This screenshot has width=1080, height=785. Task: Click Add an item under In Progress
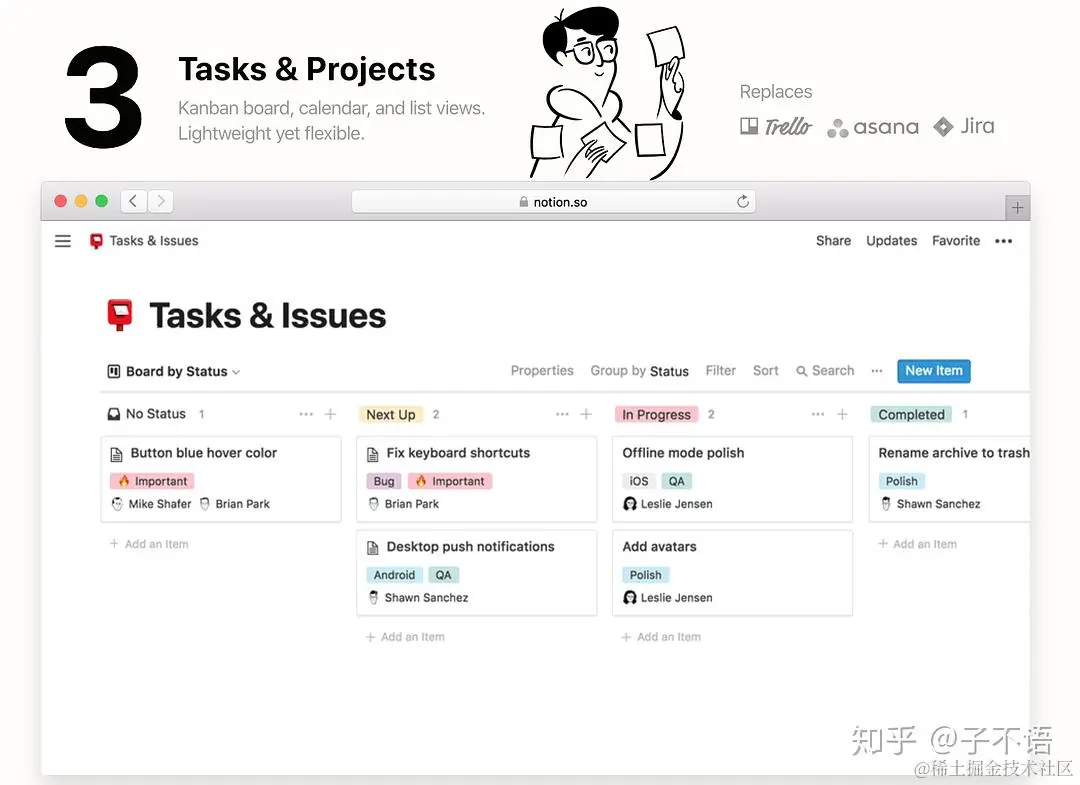[661, 637]
